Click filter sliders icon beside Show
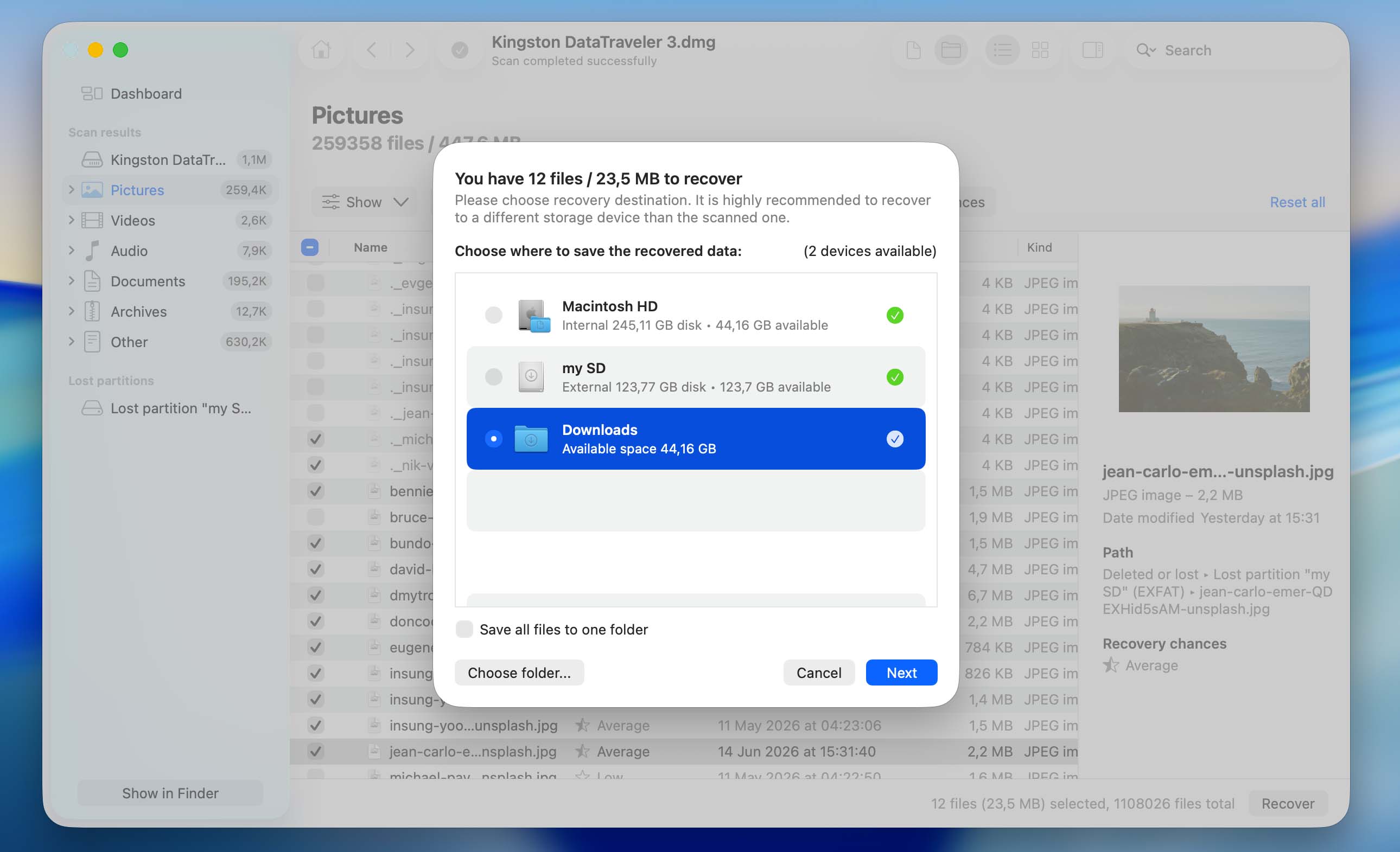The image size is (1400, 852). pos(330,202)
